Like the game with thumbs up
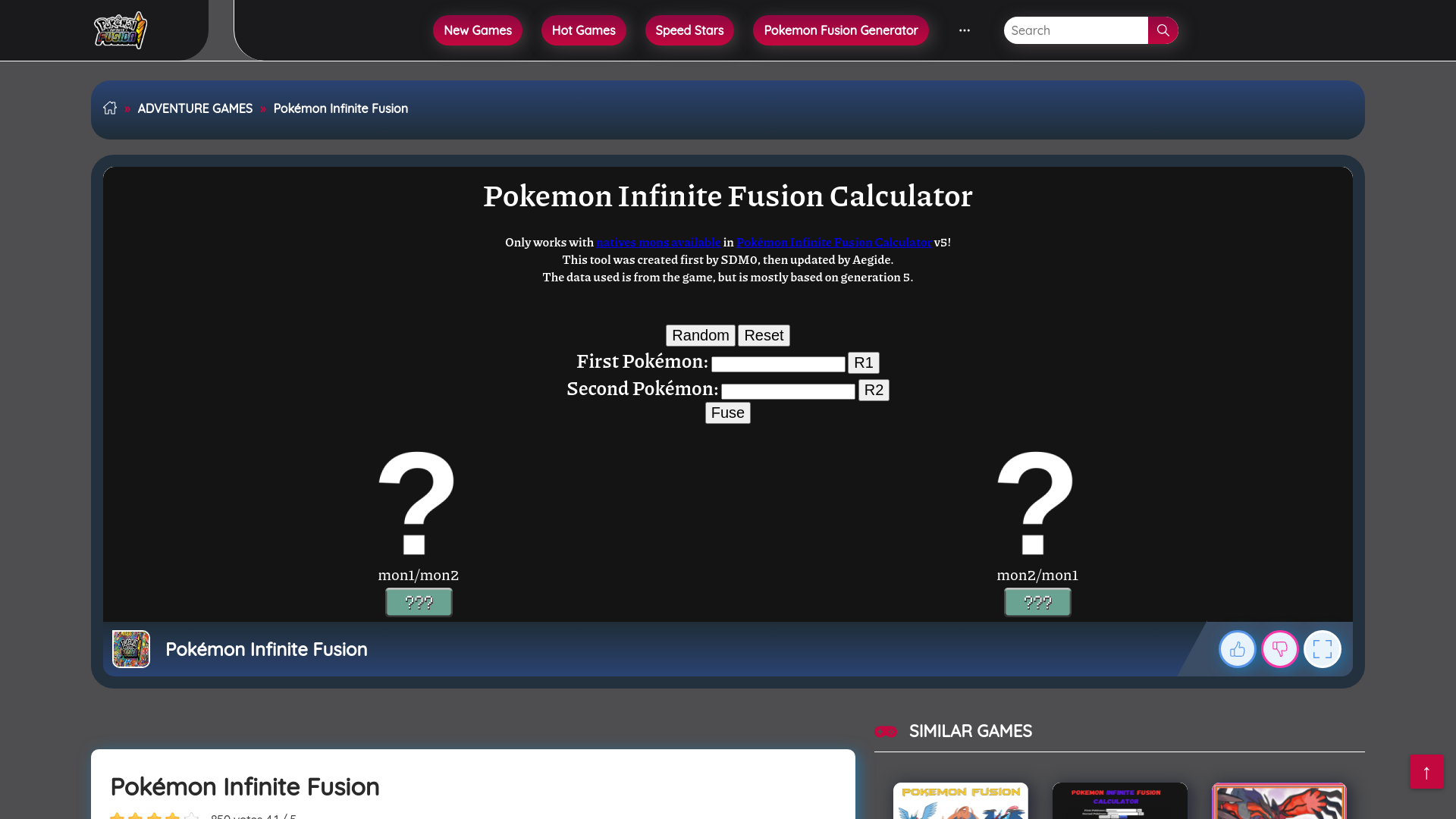 point(1238,649)
